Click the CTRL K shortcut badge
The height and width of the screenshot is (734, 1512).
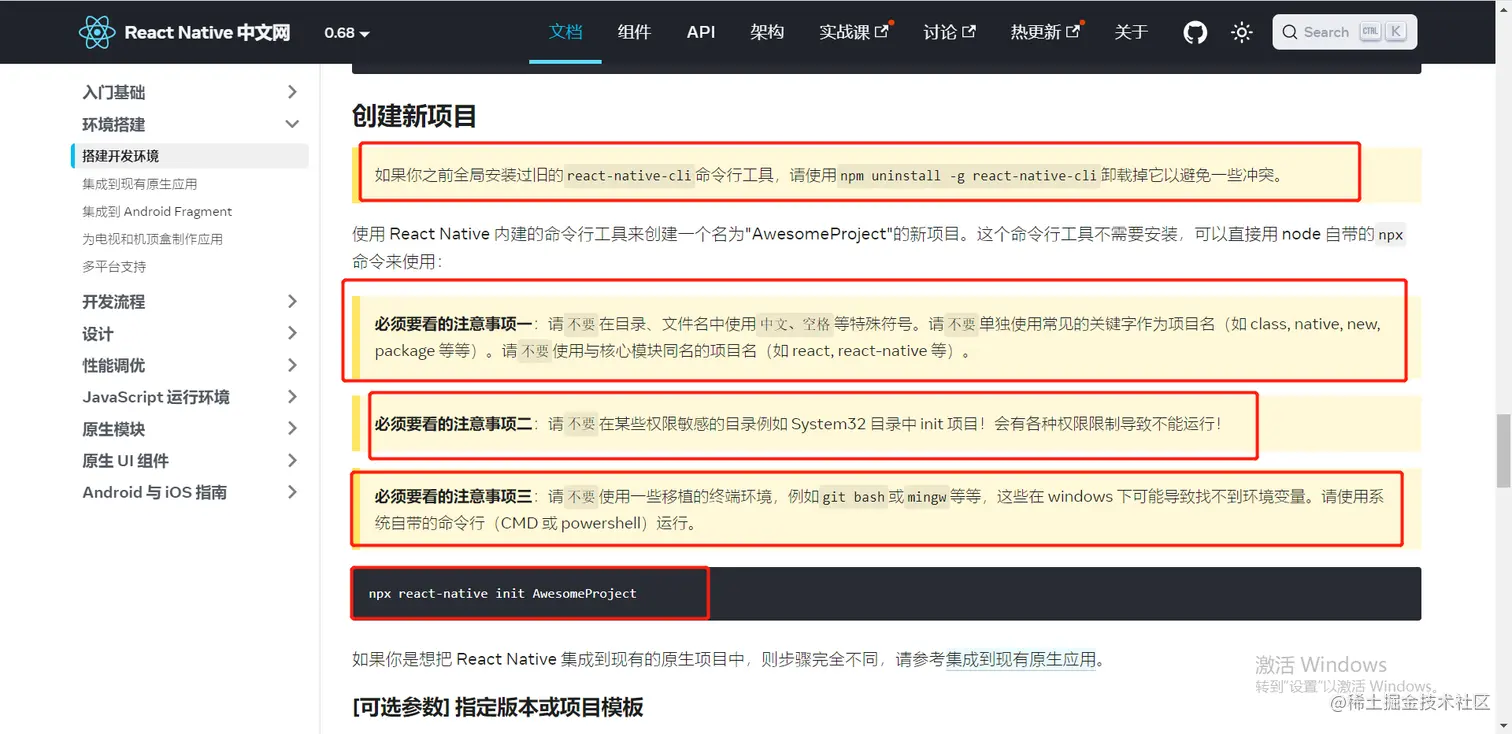(1383, 32)
